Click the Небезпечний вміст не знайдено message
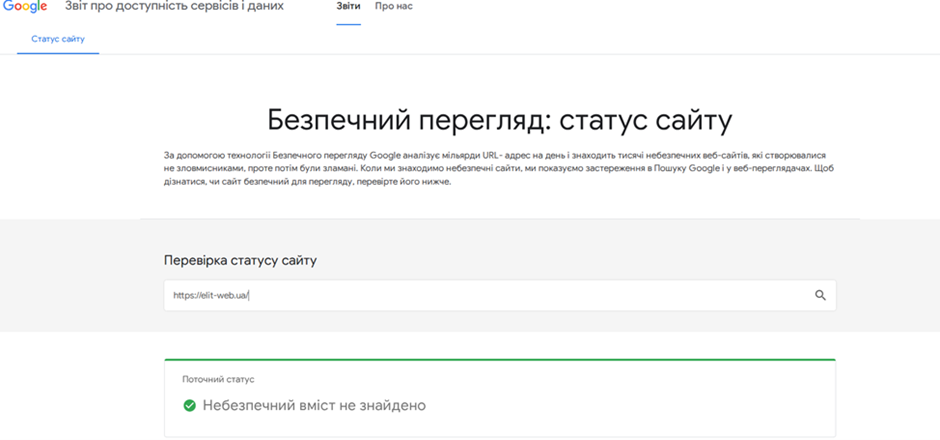940x440 pixels. pyautogui.click(x=314, y=405)
